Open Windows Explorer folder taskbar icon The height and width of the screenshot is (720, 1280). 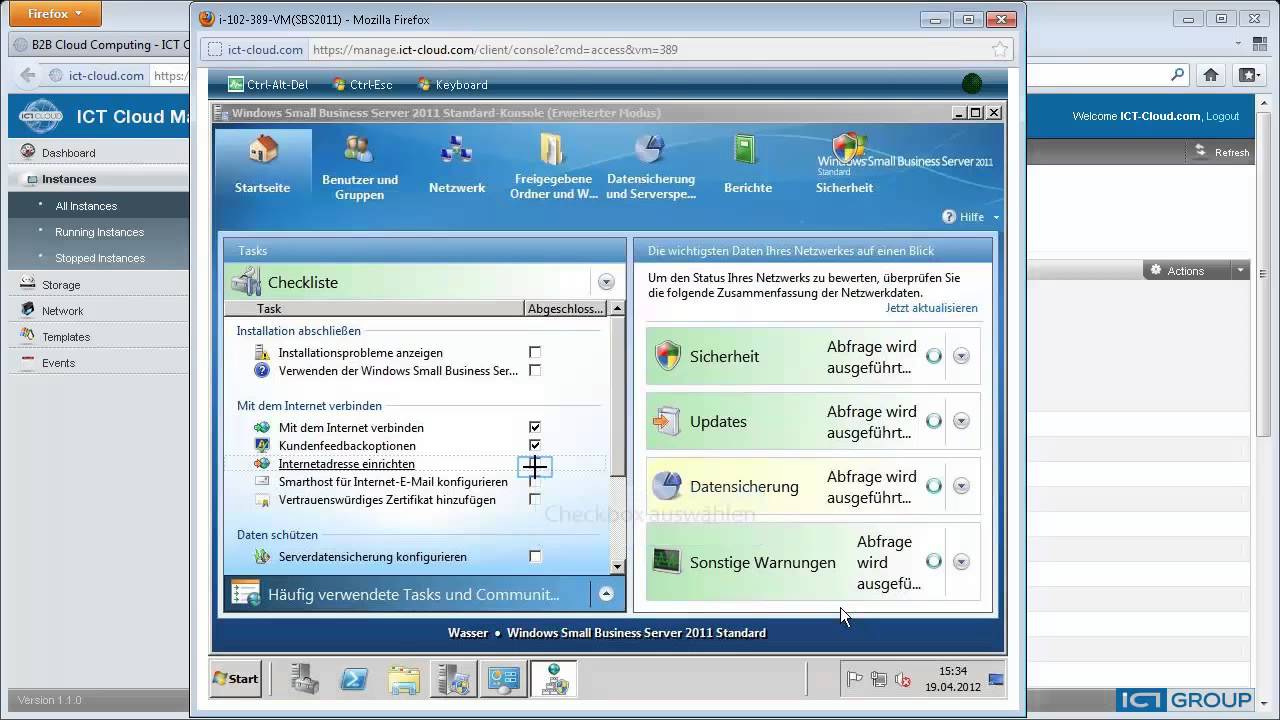[x=404, y=679]
